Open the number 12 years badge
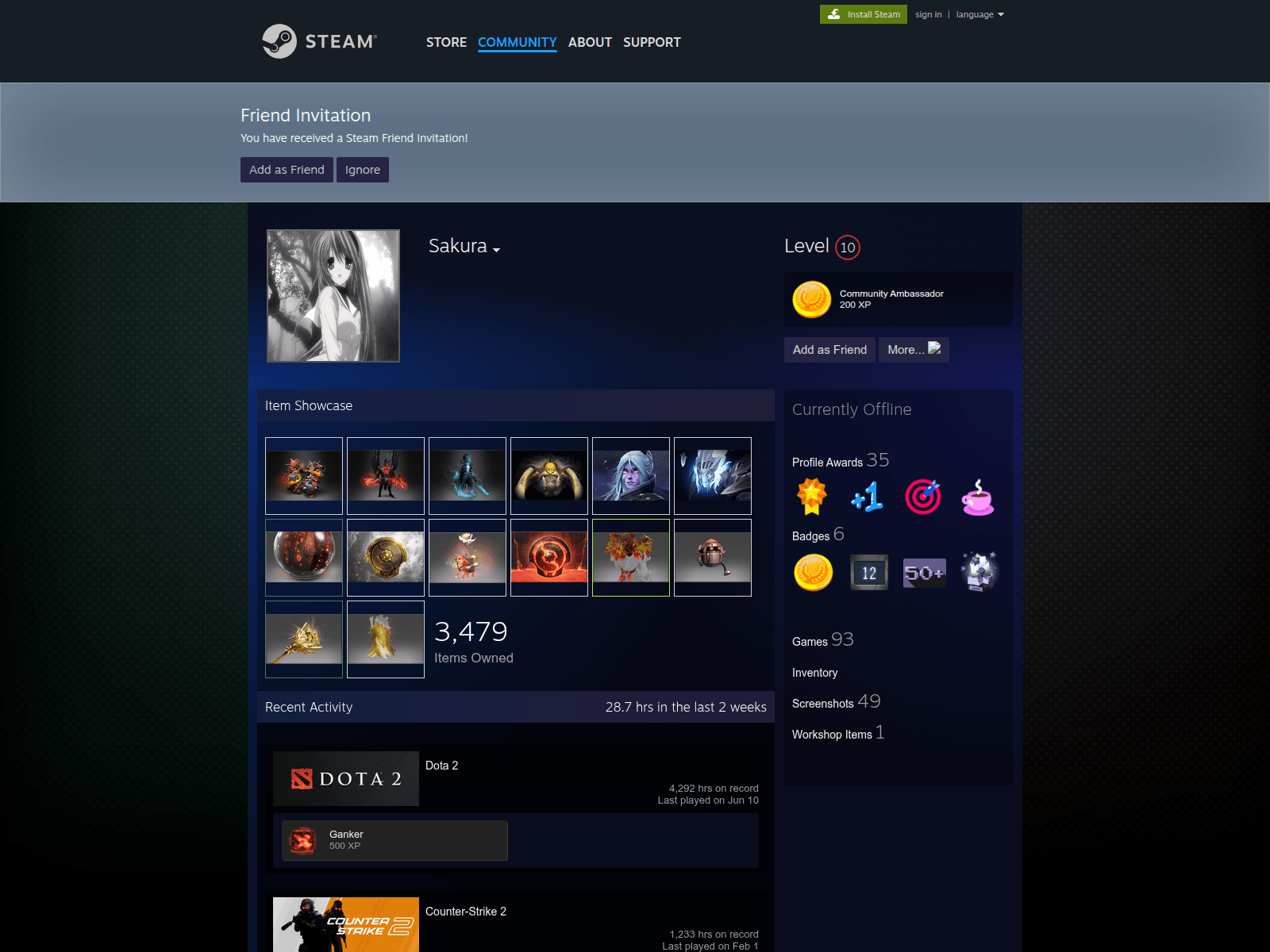 click(869, 572)
